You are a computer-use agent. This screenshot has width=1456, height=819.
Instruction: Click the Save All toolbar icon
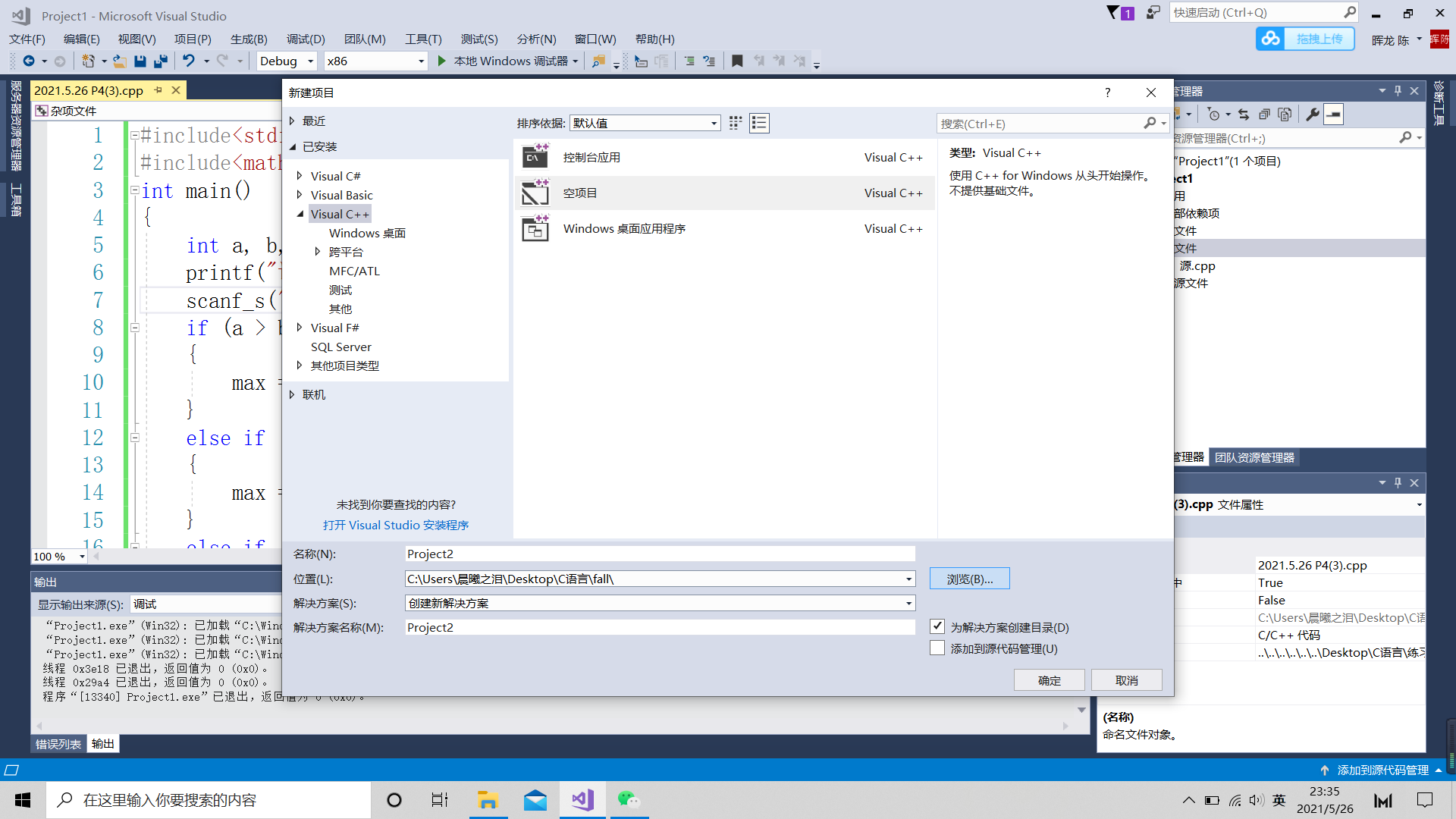pyautogui.click(x=160, y=61)
